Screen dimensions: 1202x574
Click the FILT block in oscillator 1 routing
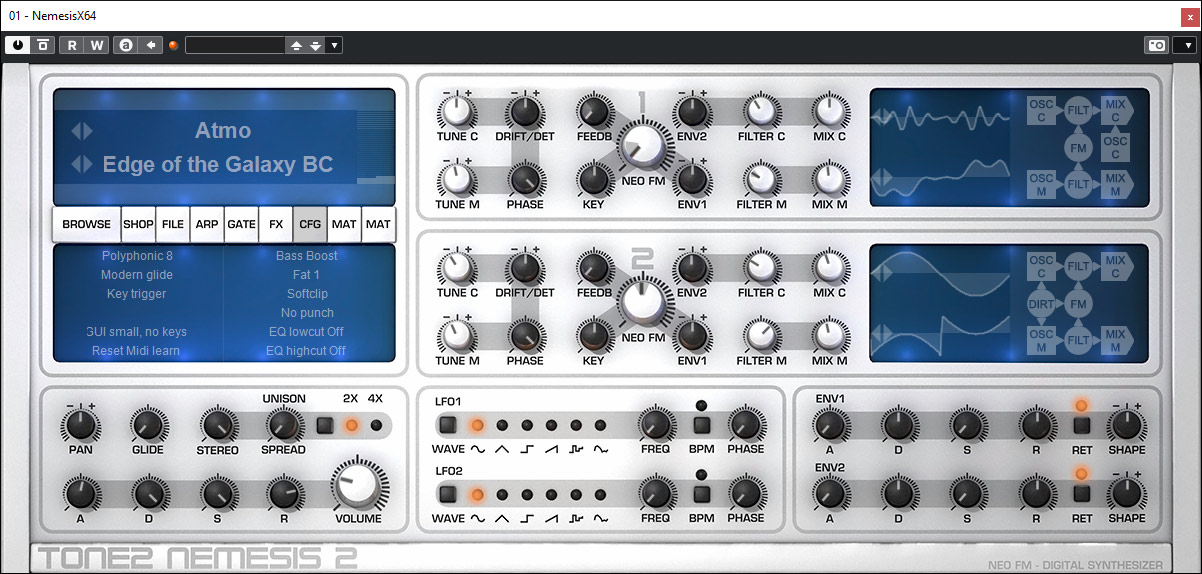click(x=1078, y=110)
